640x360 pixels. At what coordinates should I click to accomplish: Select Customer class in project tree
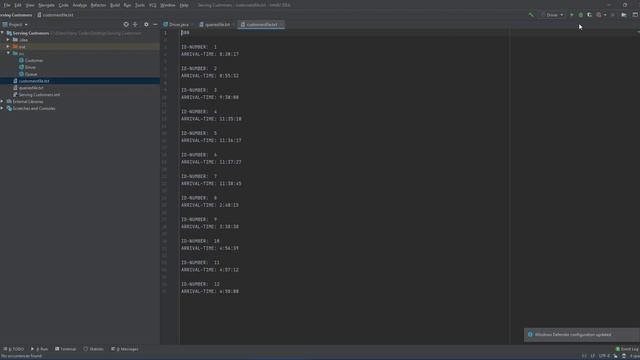point(34,60)
